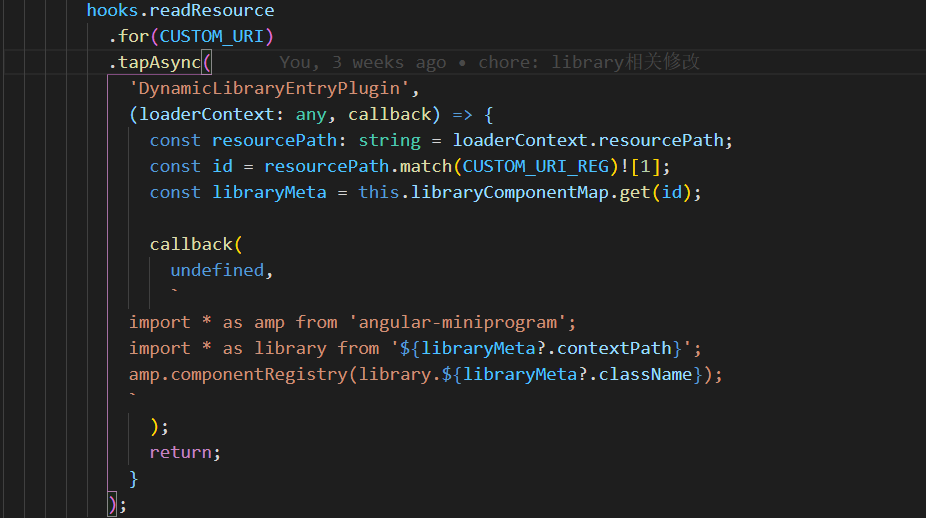Click the 'any' type annotation
This screenshot has width=926, height=518.
pyautogui.click(x=311, y=115)
